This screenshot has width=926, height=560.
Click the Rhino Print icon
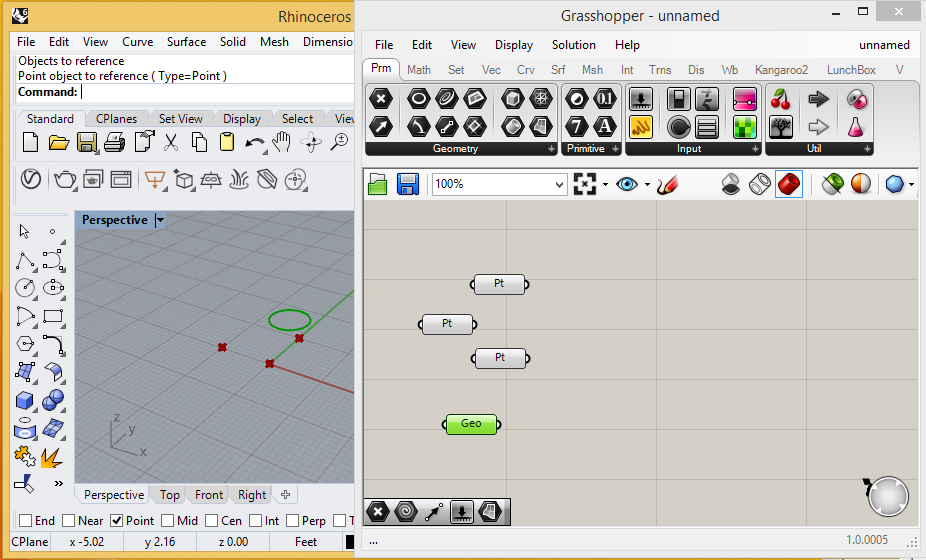(x=114, y=142)
